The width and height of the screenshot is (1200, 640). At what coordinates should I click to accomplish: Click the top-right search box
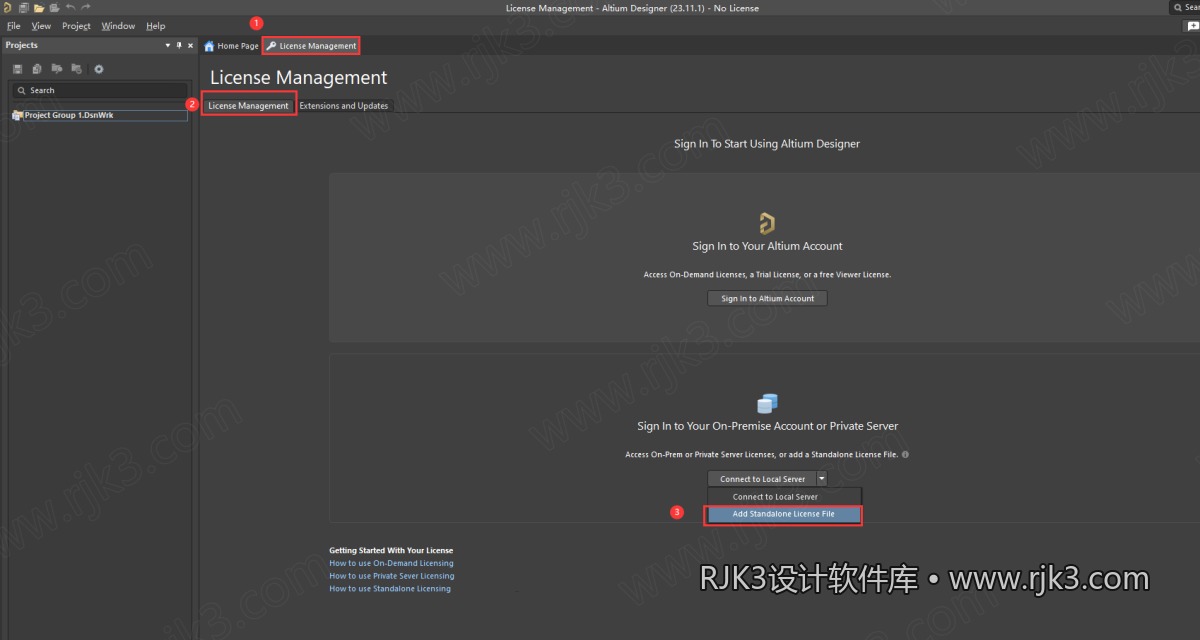pos(1185,8)
